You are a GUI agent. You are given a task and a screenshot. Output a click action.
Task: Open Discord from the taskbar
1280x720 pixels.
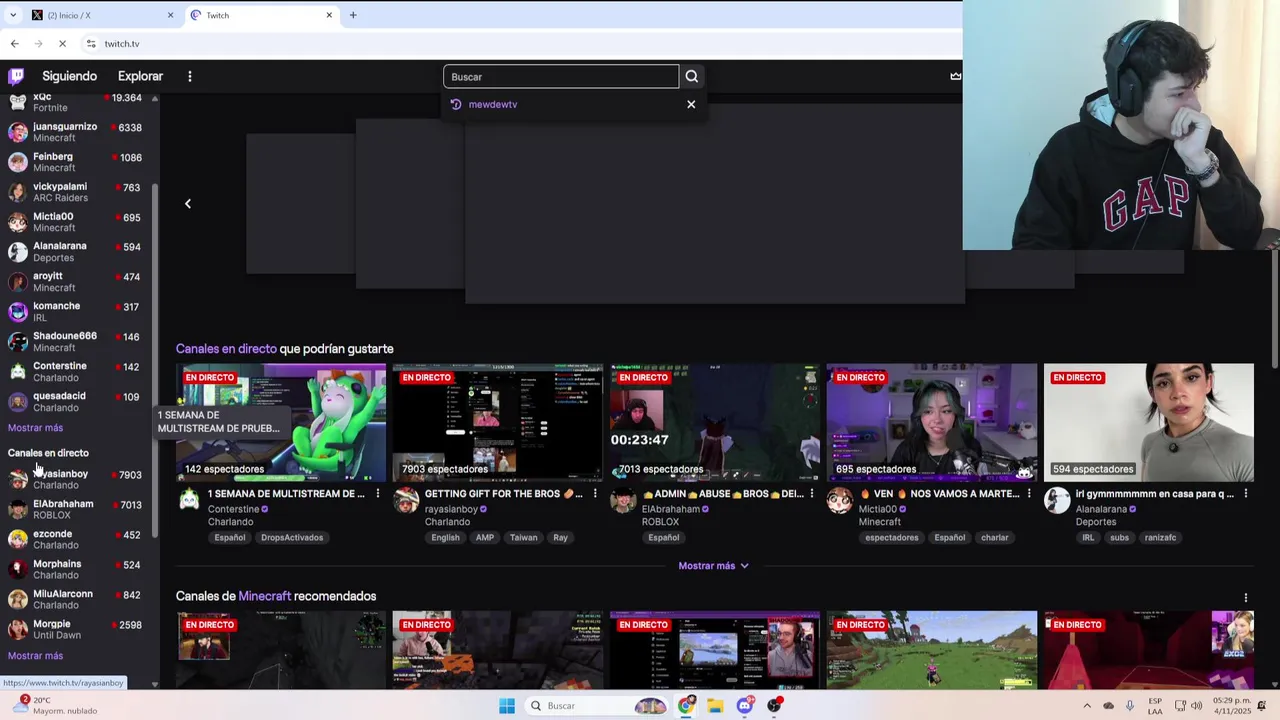coord(745,706)
